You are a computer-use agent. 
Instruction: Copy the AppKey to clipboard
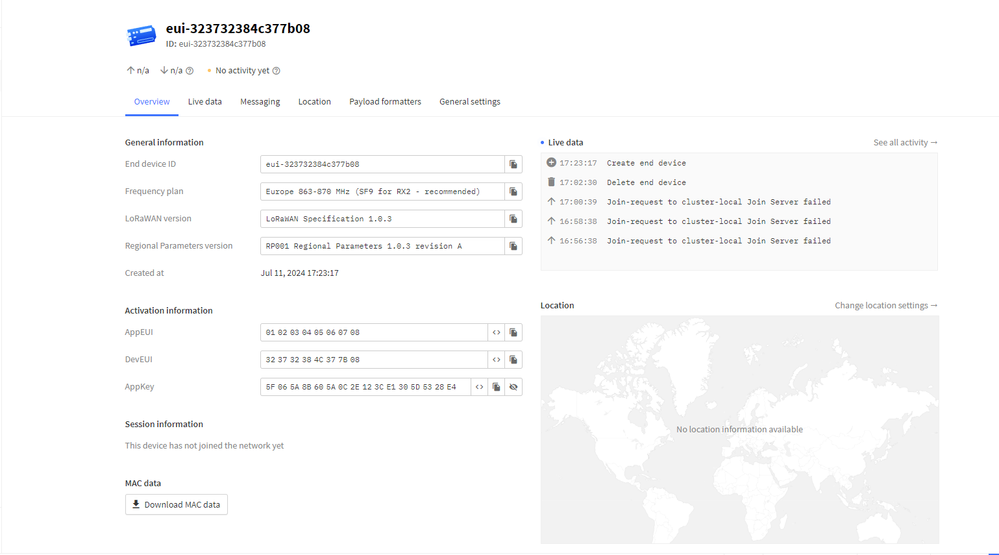pos(496,387)
